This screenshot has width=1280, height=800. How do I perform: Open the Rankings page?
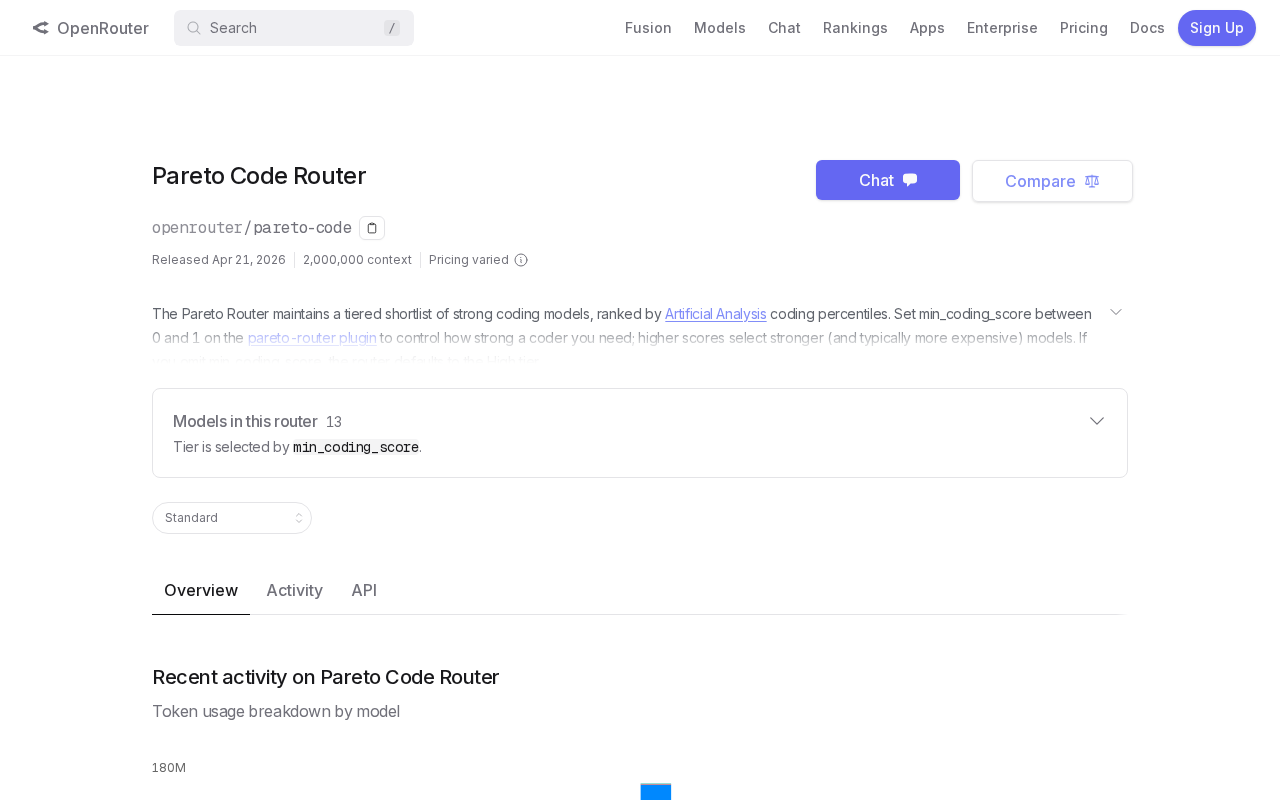coord(855,28)
